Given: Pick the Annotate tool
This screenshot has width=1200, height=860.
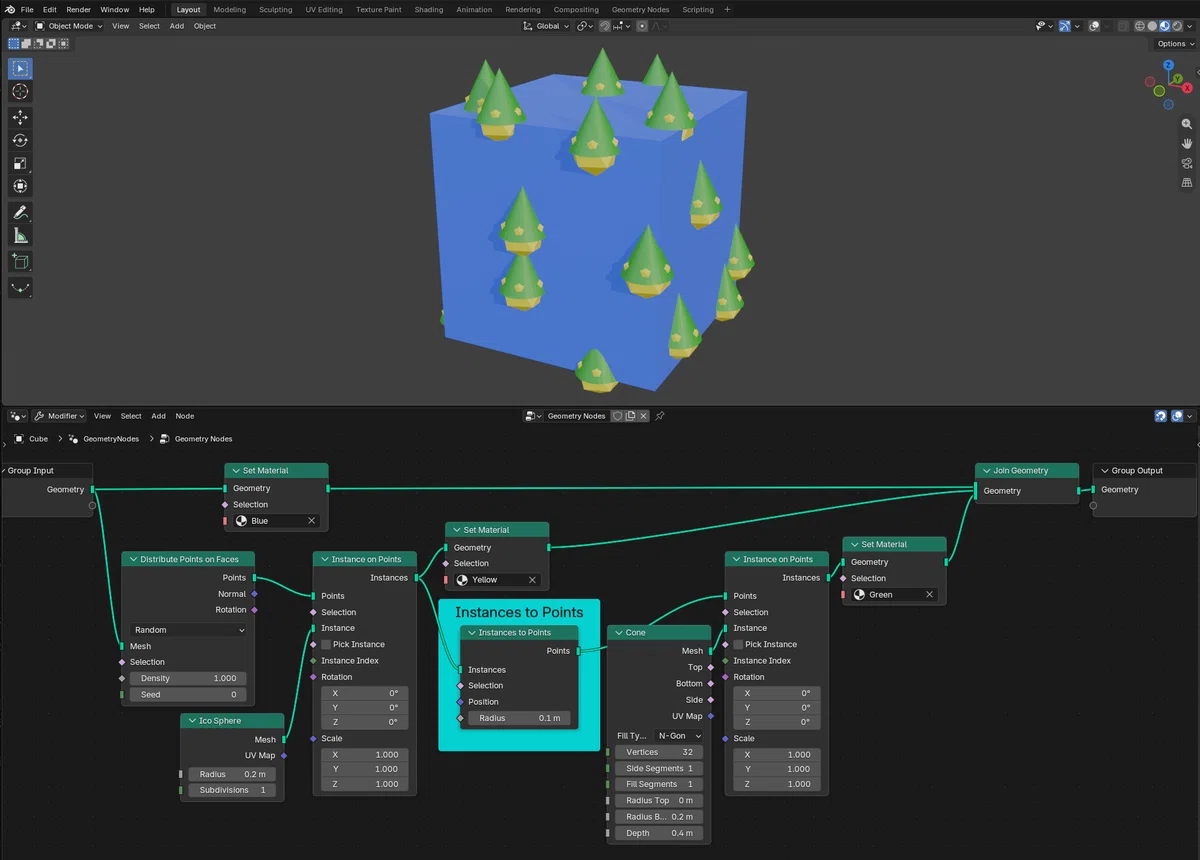Looking at the screenshot, I should point(20,212).
